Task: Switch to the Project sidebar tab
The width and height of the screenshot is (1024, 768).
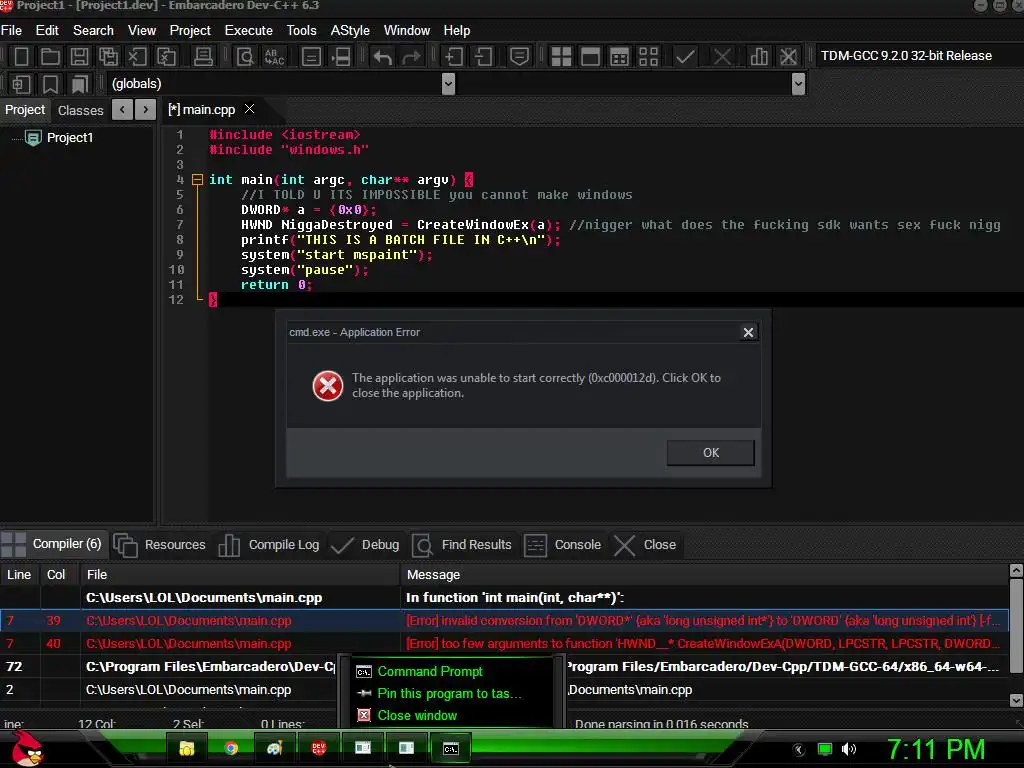Action: [25, 110]
